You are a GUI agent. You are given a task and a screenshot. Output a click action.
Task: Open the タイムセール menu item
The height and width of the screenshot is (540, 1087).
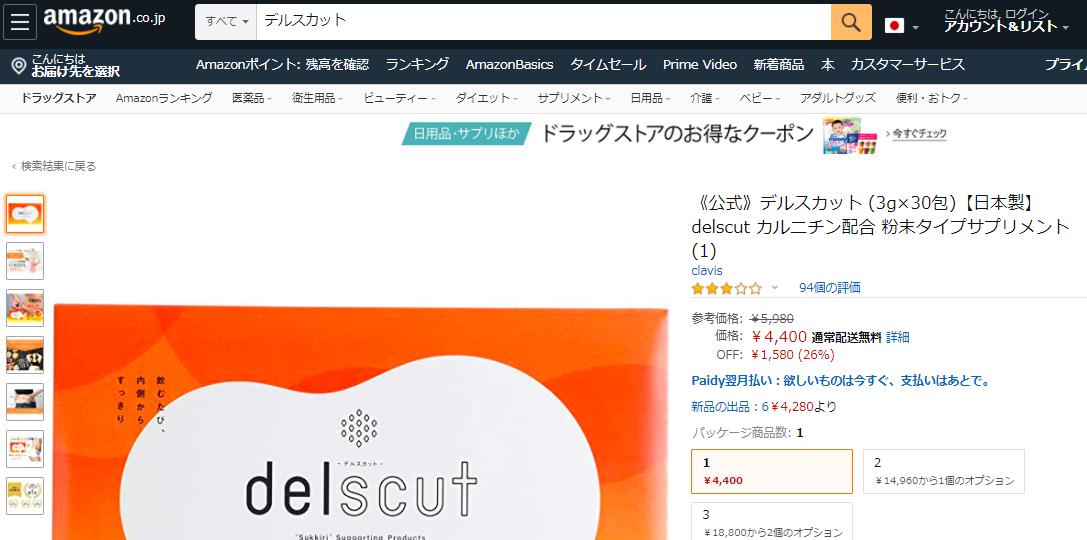(x=608, y=65)
